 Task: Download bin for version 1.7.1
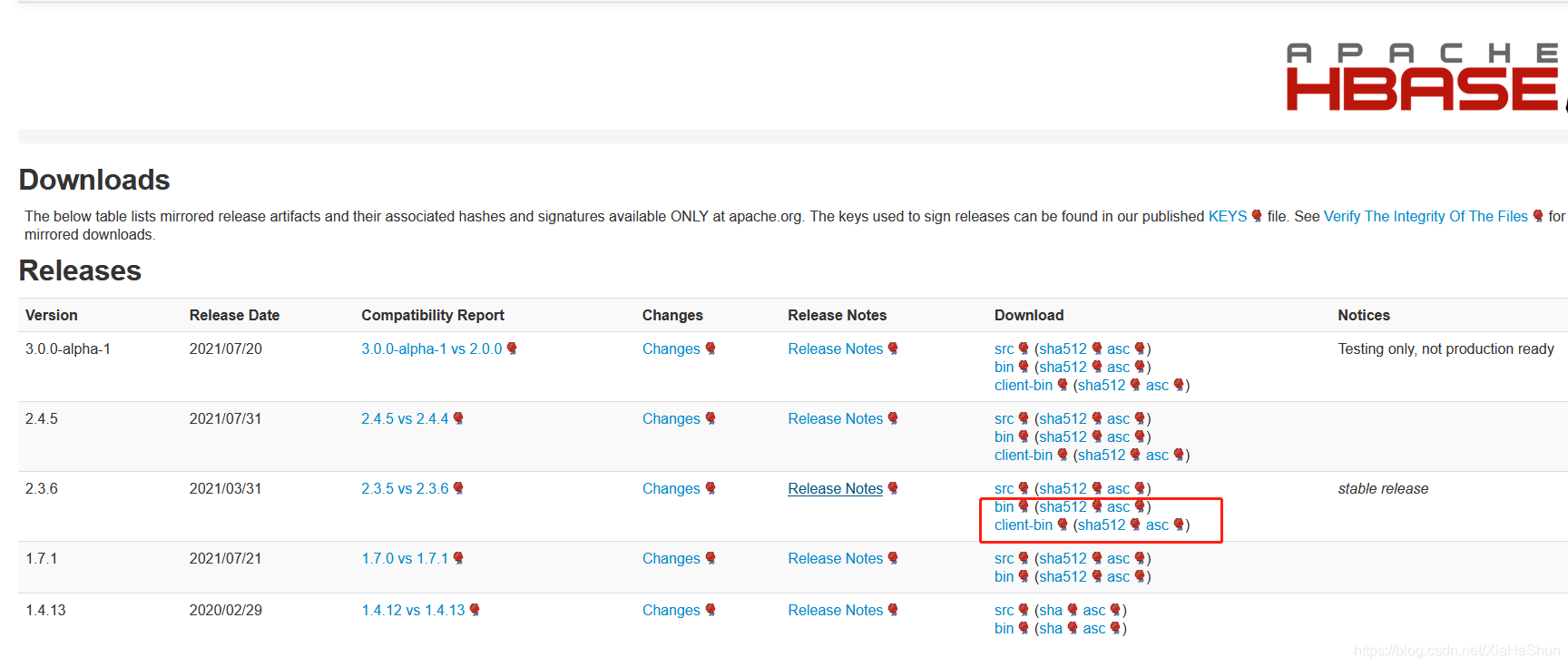[x=1004, y=576]
